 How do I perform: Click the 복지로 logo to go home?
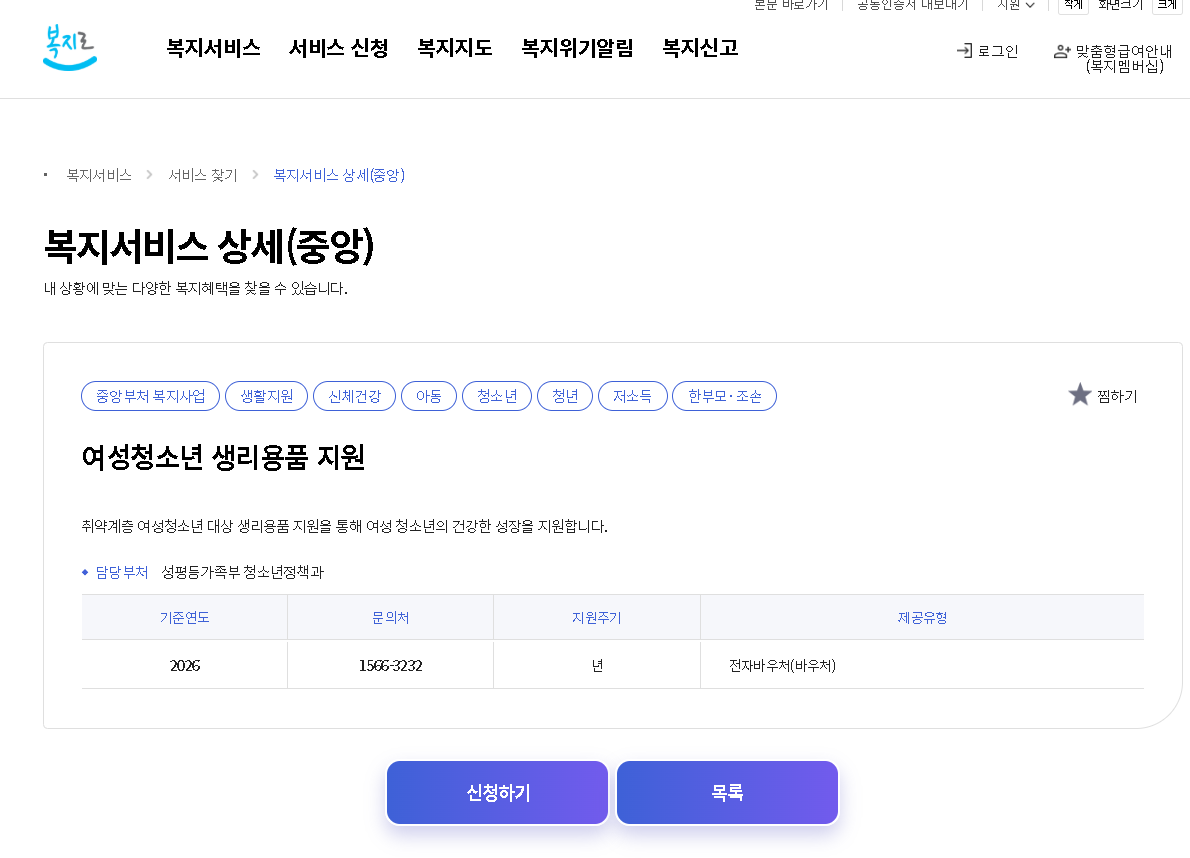69,47
